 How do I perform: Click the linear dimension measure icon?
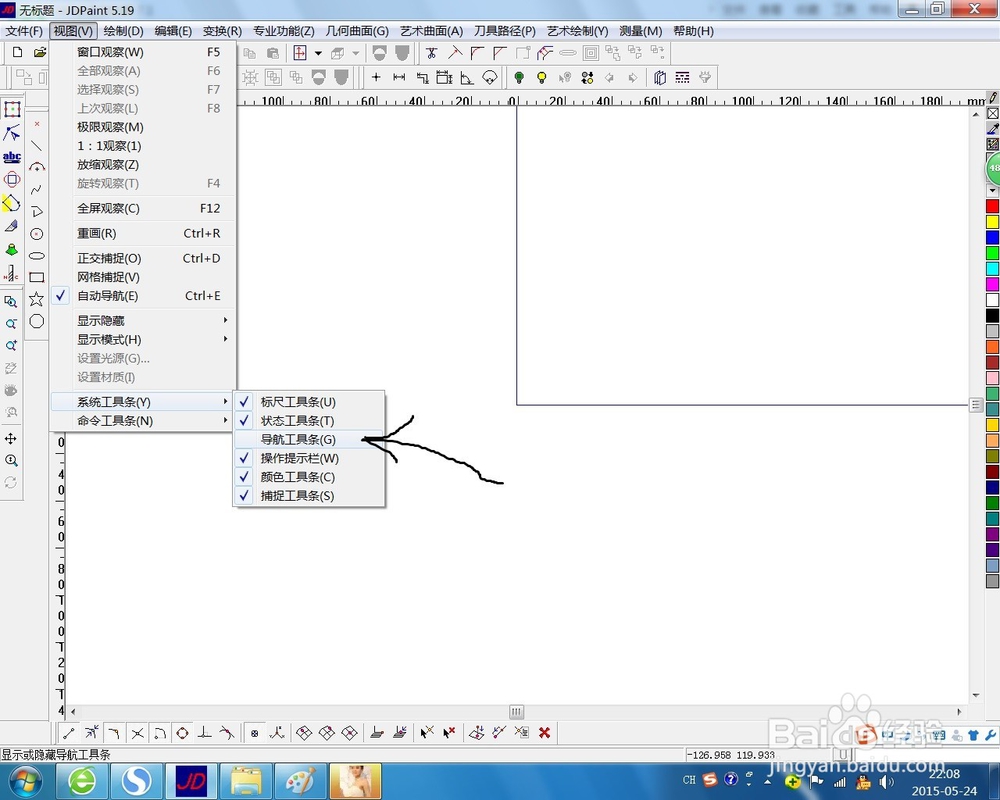tap(399, 78)
